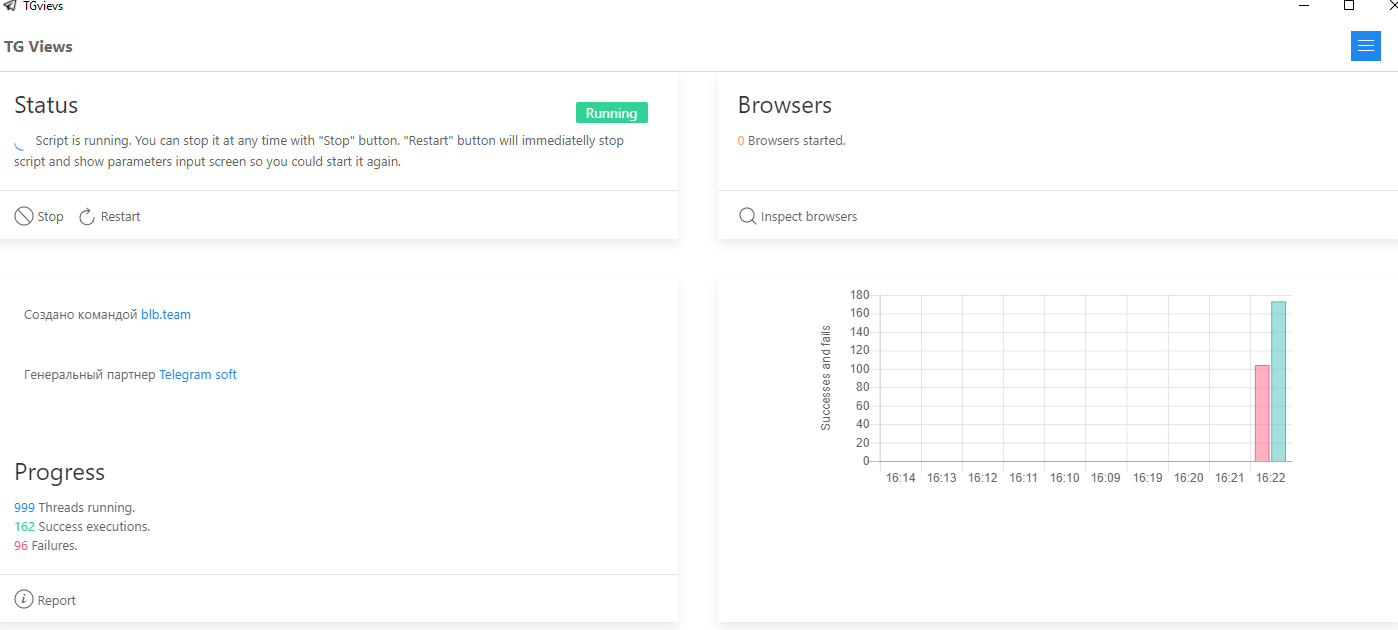1398x630 pixels.
Task: Click the 162 Success executions counter
Action: click(24, 526)
